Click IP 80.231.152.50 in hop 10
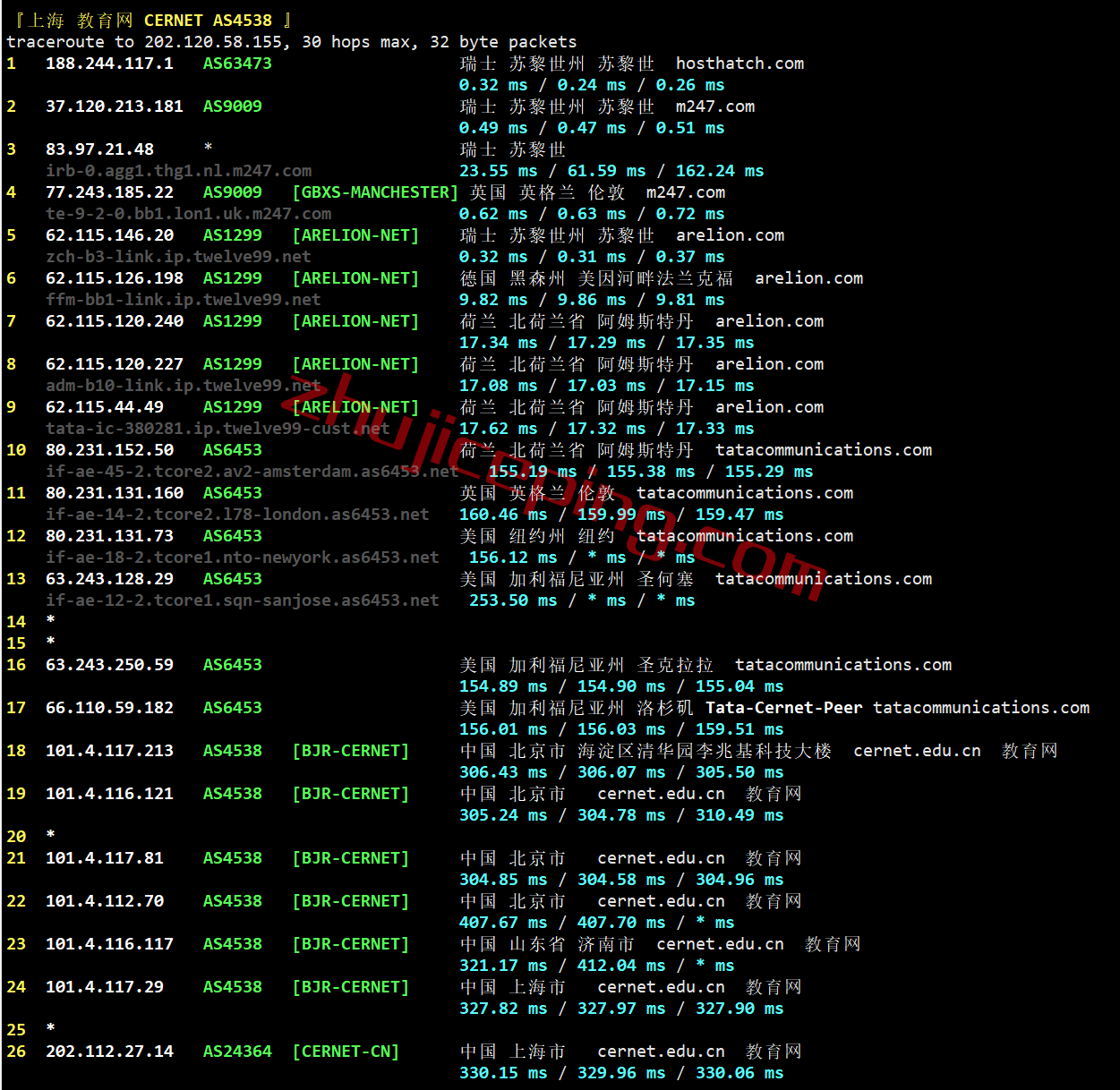This screenshot has height=1090, width=1120. coord(109,450)
